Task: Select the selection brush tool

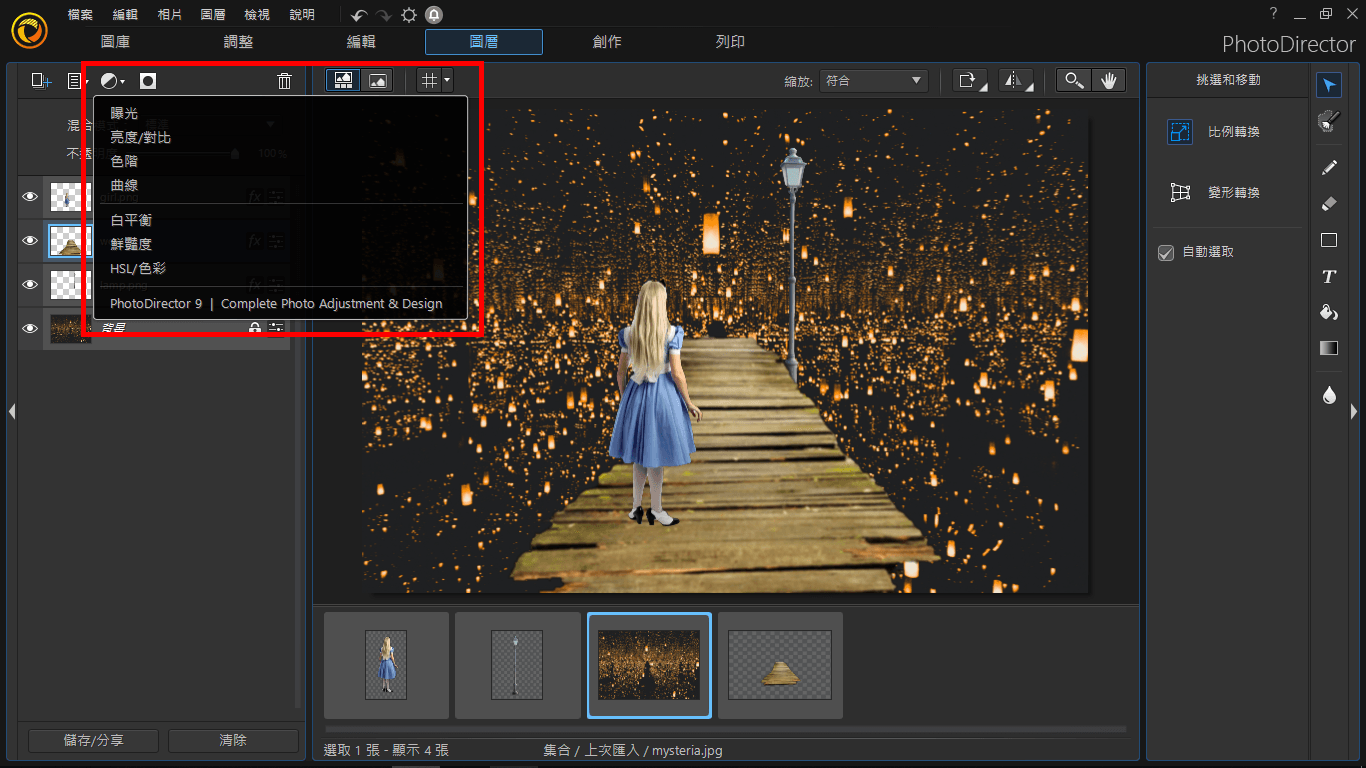Action: pyautogui.click(x=1328, y=121)
